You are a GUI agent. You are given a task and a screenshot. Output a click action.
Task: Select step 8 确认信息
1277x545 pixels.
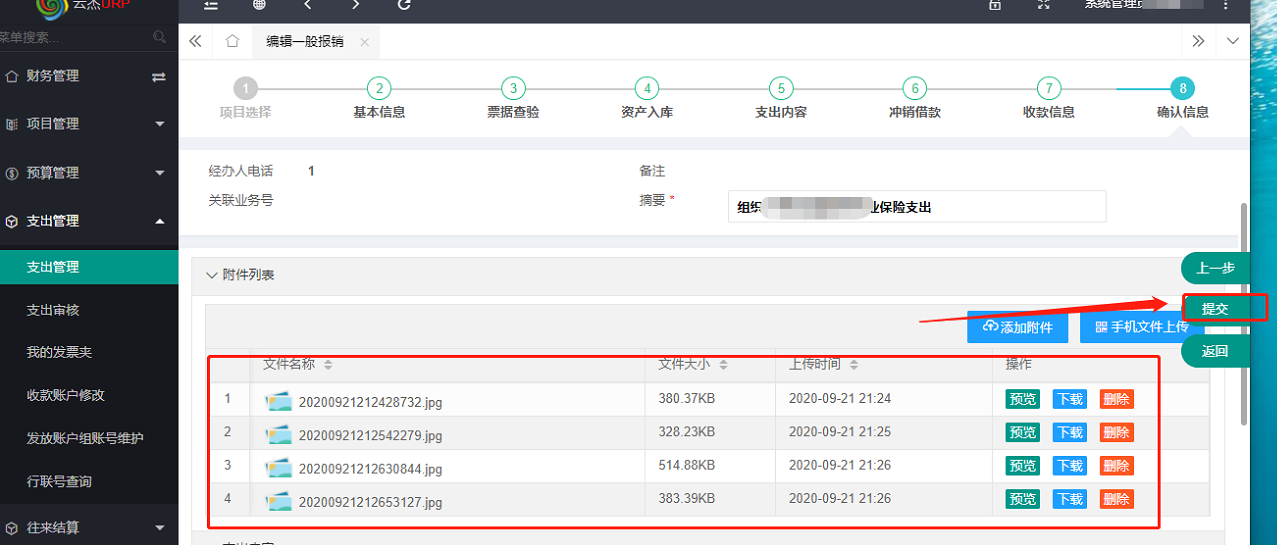1183,88
